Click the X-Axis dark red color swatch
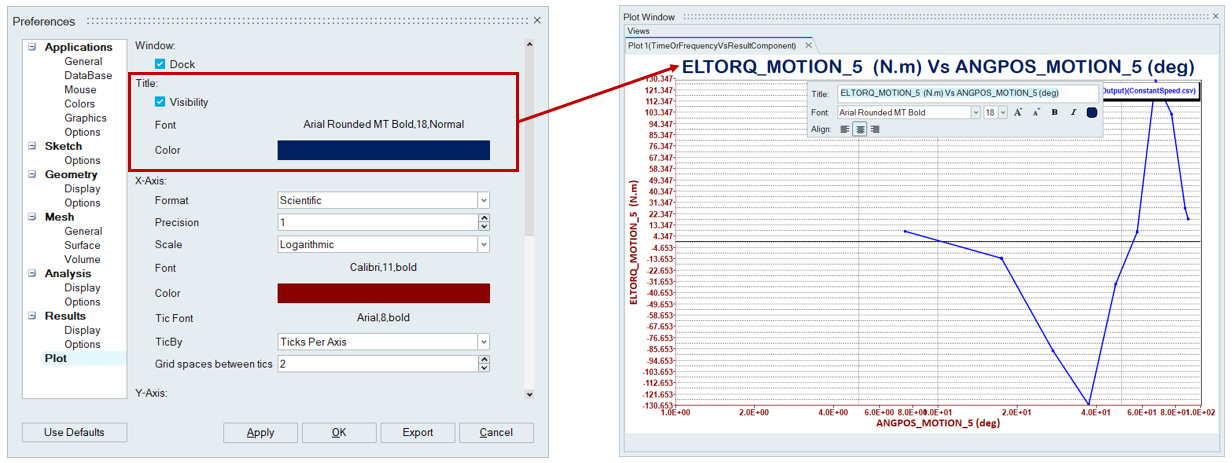 tap(383, 293)
